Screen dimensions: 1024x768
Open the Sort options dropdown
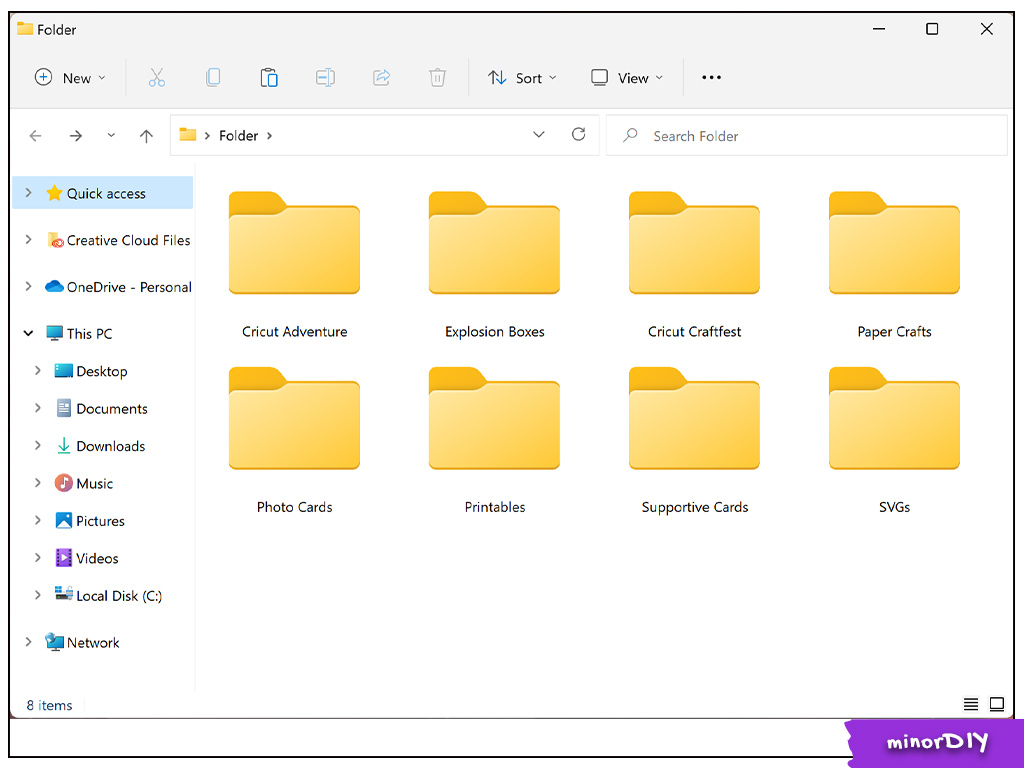point(522,78)
